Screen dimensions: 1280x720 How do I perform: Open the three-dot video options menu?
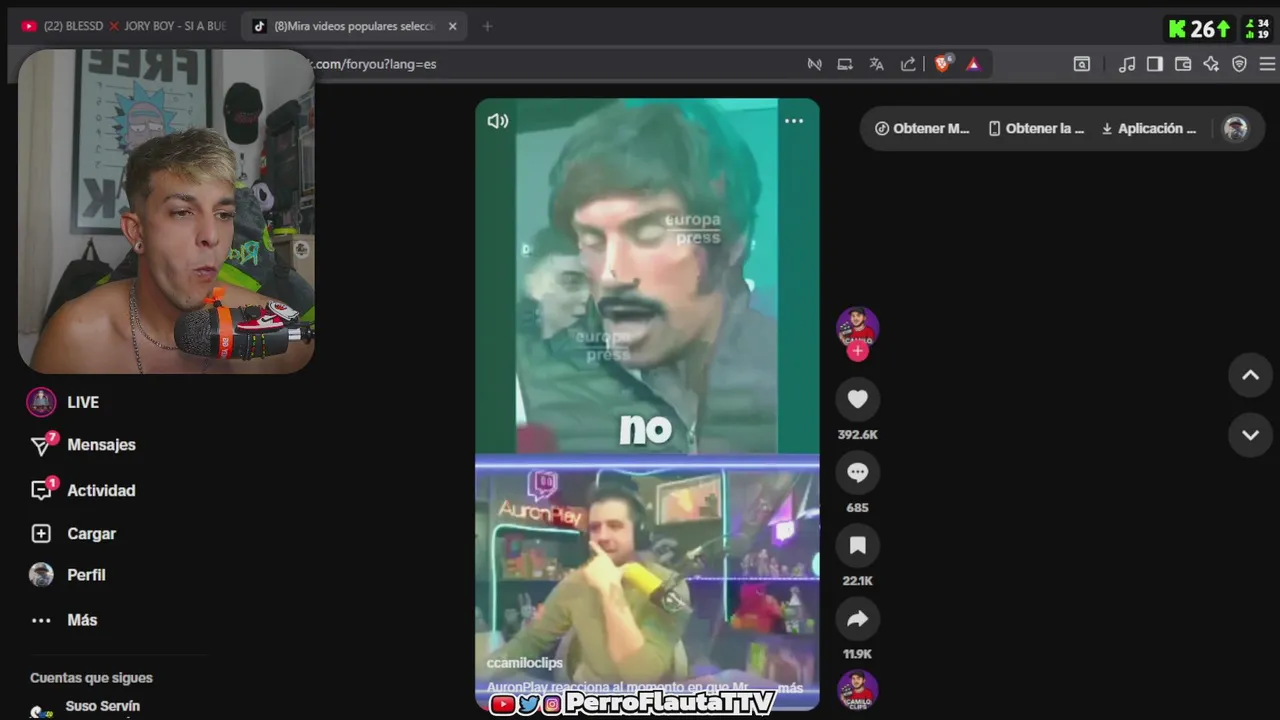tap(794, 121)
